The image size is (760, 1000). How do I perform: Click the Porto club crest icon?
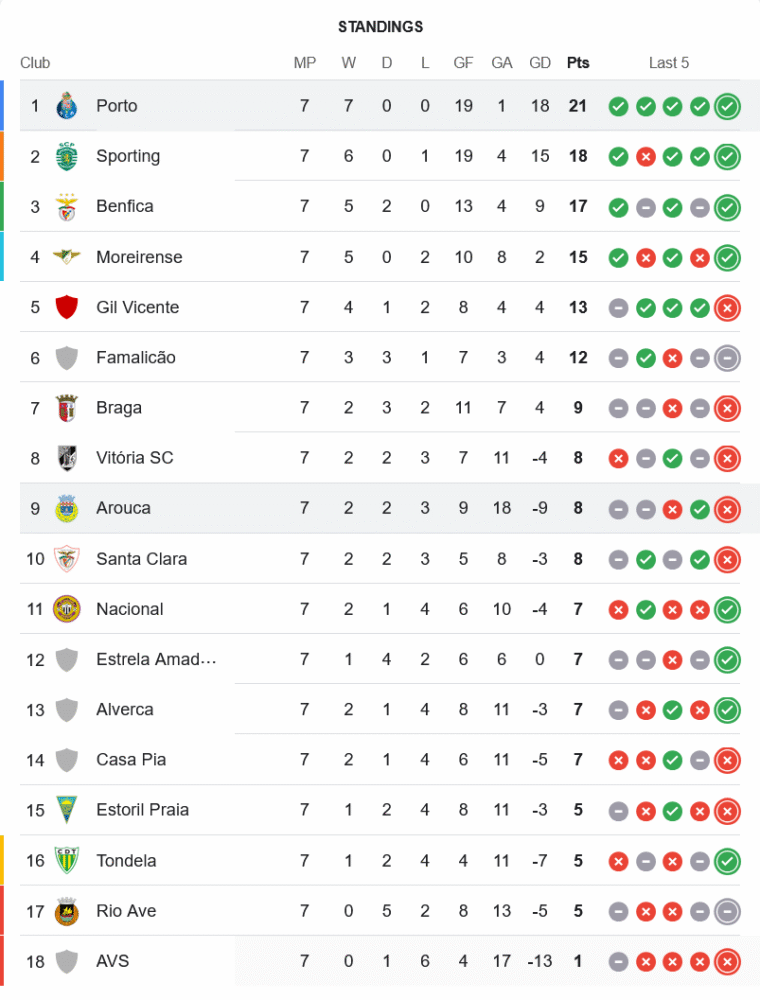click(67, 106)
